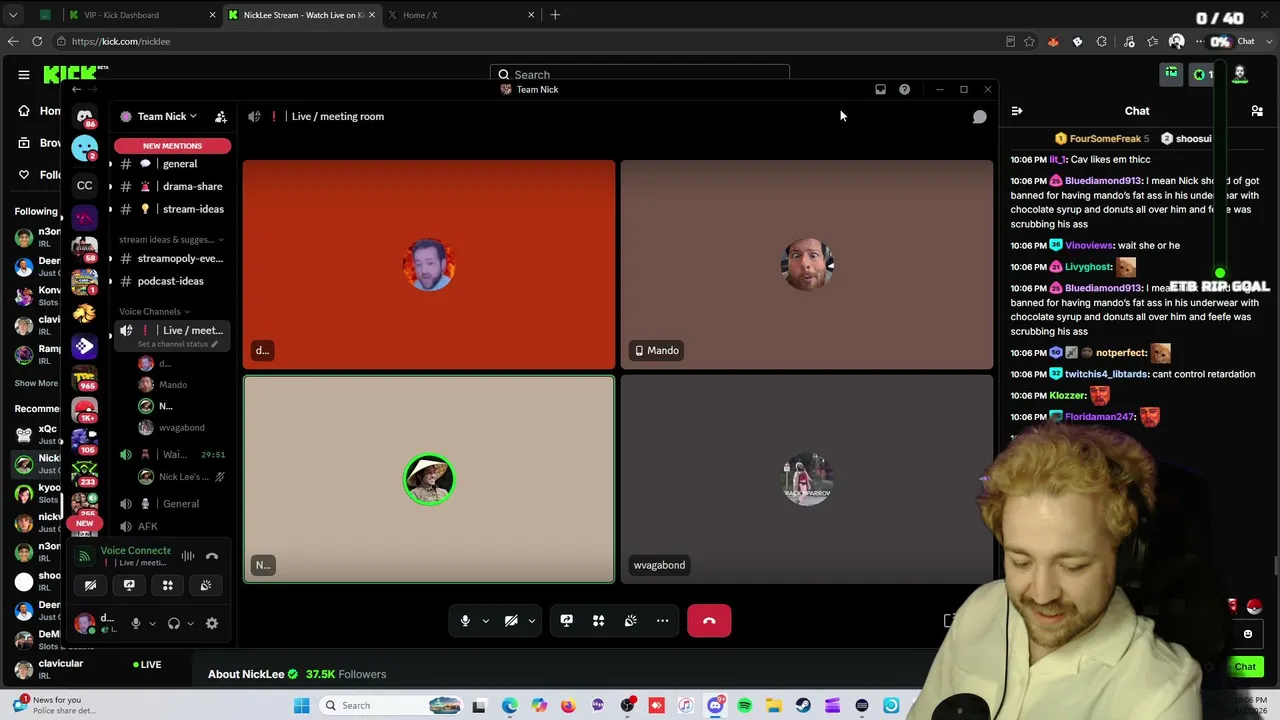Open Windows Start menu

tap(301, 706)
